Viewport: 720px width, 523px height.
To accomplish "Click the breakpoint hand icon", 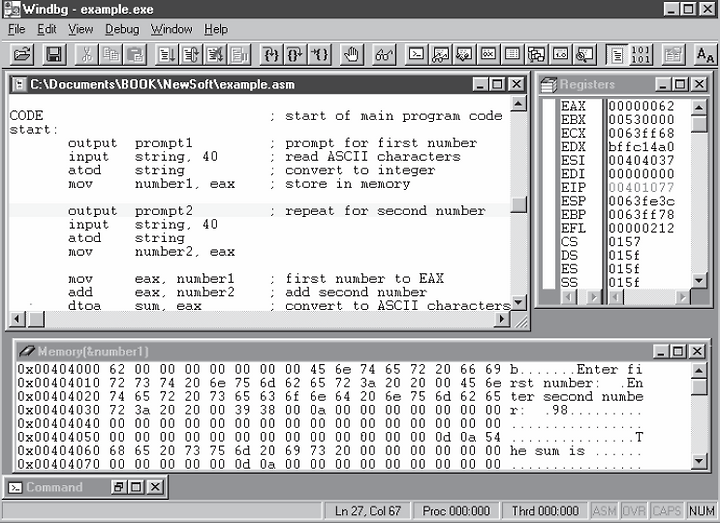I will pyautogui.click(x=352, y=55).
